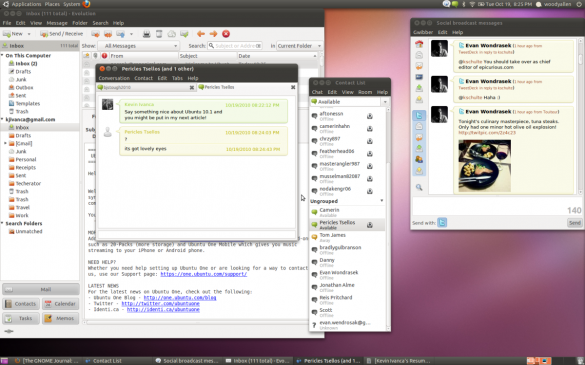Click info icon next to Pericles Tsellos contact
The width and height of the screenshot is (585, 365).
(370, 225)
